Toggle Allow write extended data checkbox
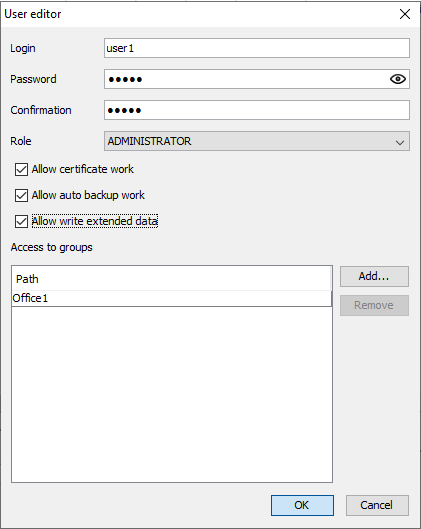 [21, 221]
